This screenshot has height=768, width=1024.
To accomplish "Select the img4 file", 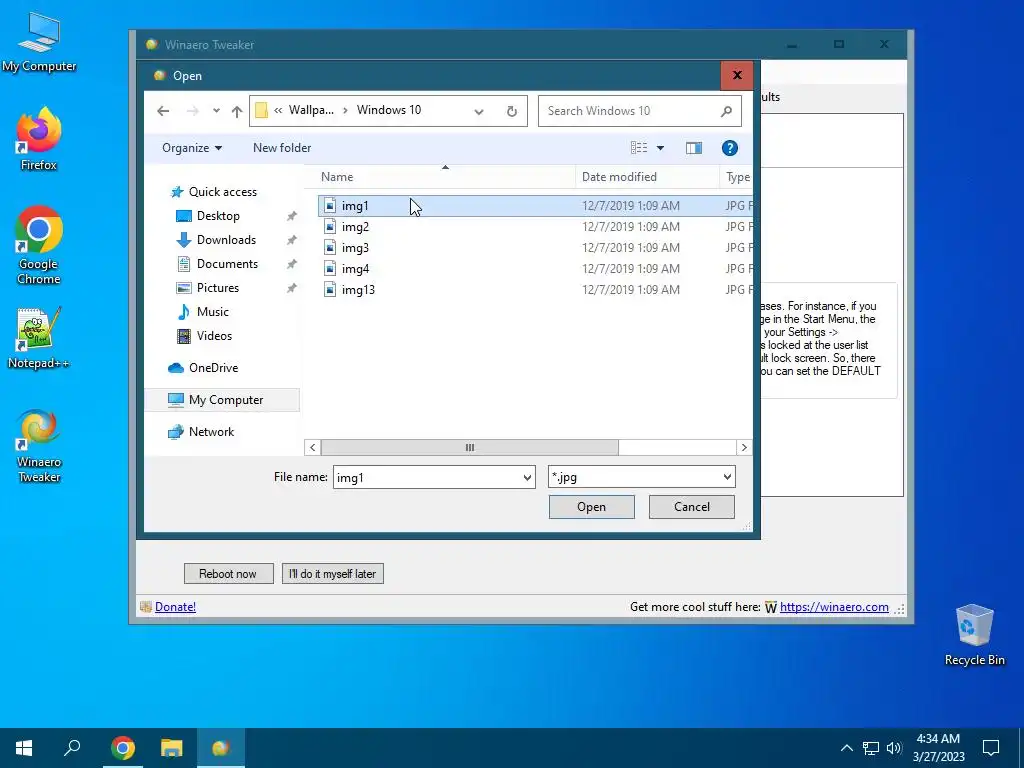I will [535, 268].
